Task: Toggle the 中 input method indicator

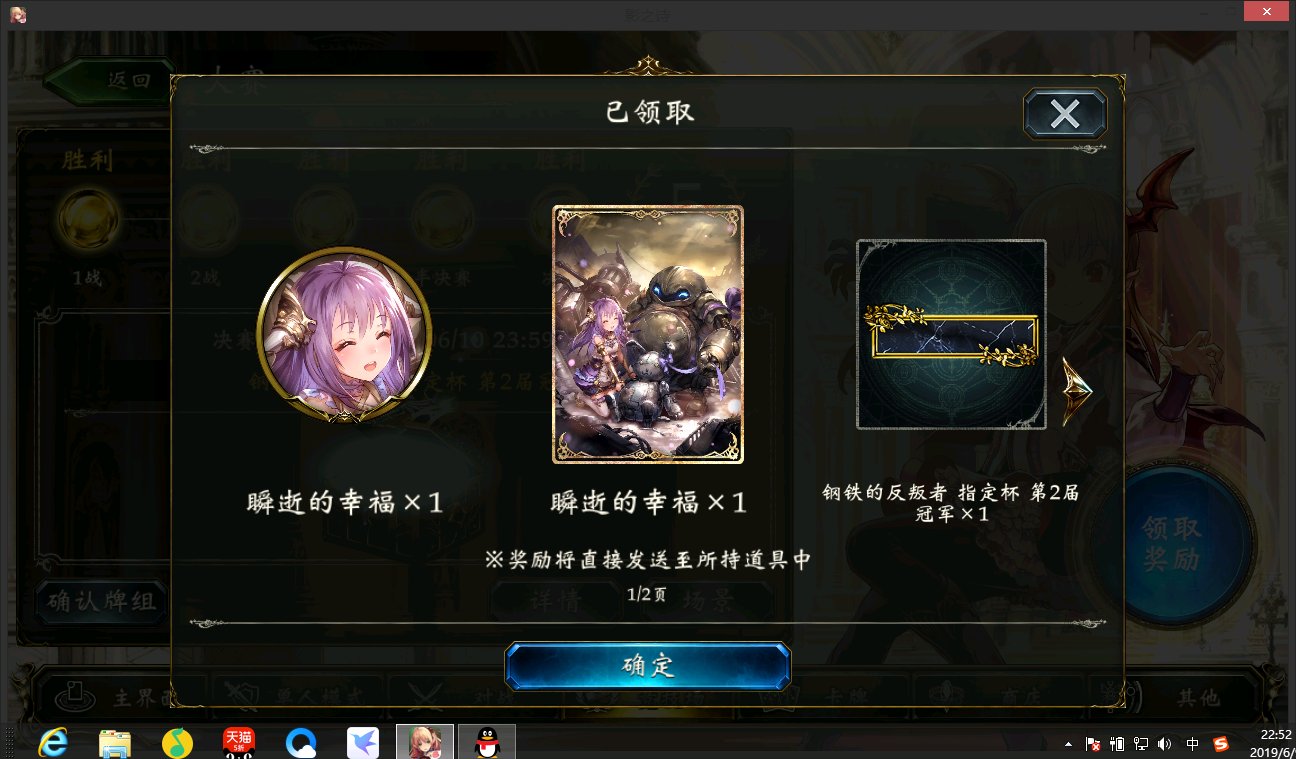Action: click(x=1192, y=744)
